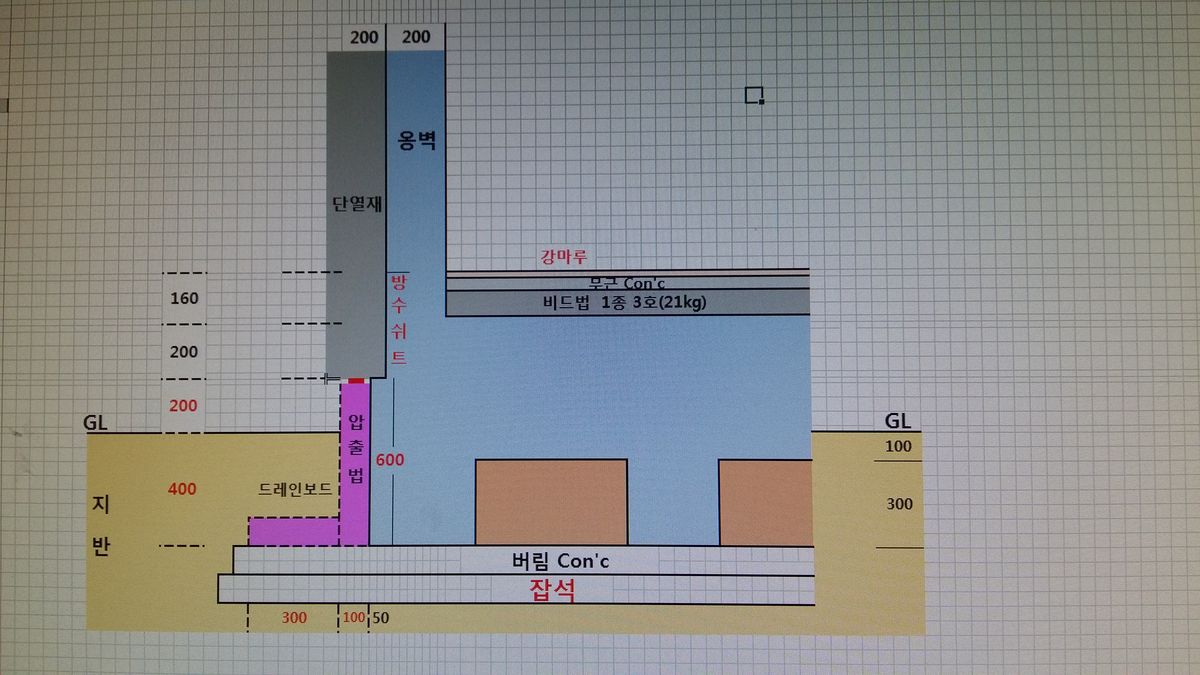Click the 드레인보드 label text

coord(294,489)
